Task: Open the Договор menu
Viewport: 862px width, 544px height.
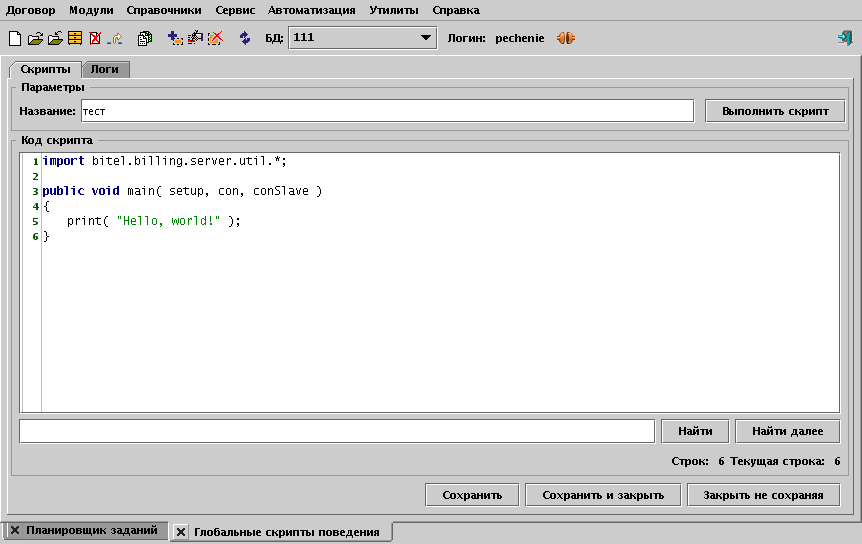Action: click(31, 10)
